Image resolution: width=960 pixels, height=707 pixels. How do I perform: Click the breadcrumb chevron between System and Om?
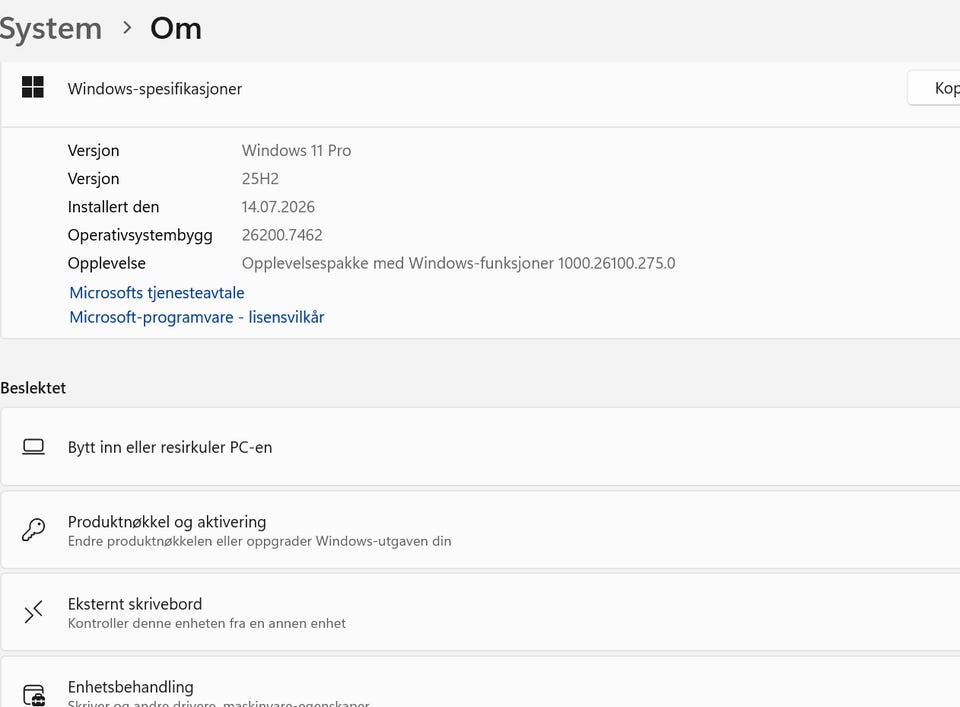coord(127,28)
